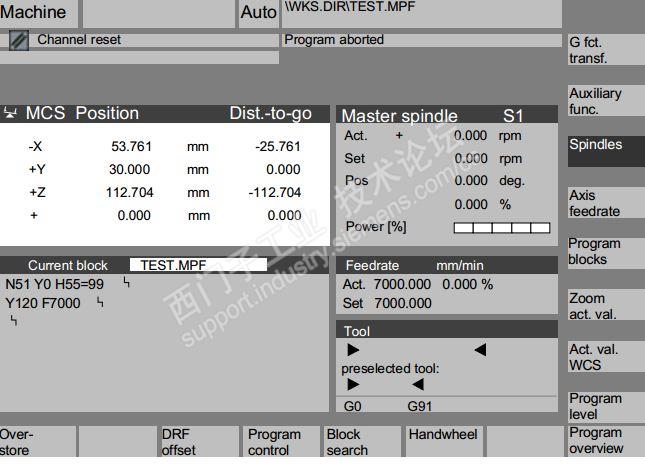Screen dimensions: 645x466
Task: Click spindle Set rpm value
Action: [471, 158]
